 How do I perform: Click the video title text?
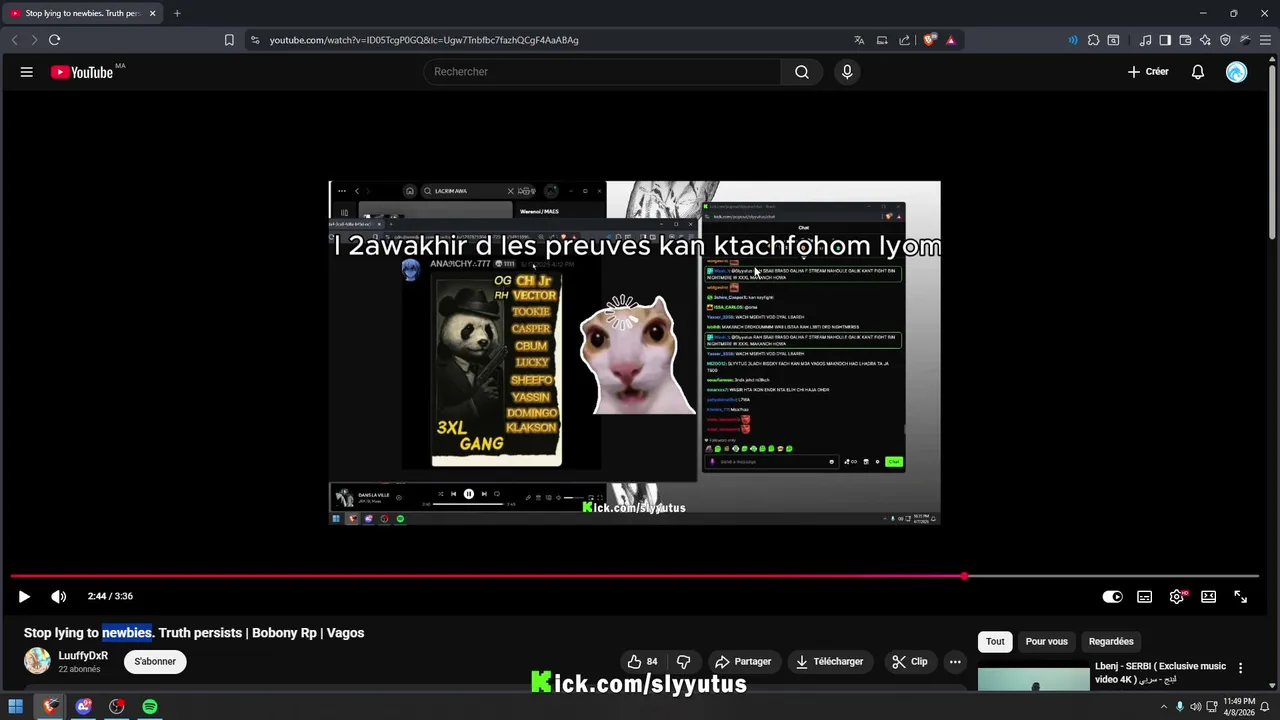pos(194,633)
